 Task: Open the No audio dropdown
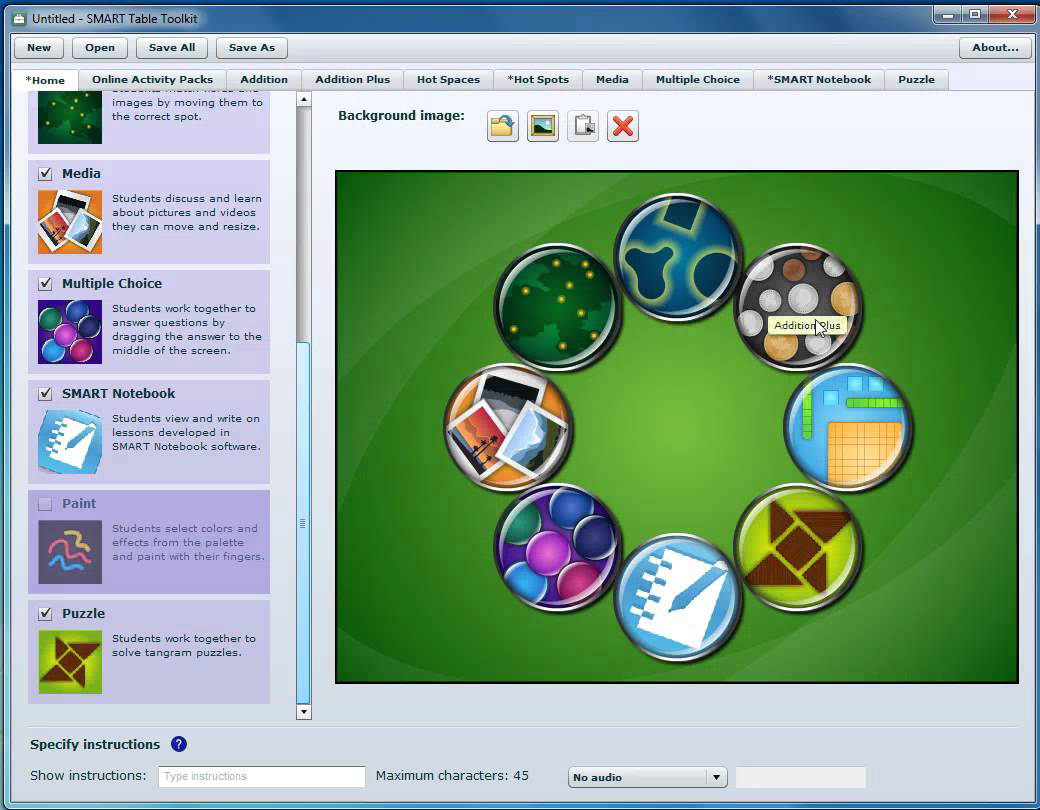[647, 777]
